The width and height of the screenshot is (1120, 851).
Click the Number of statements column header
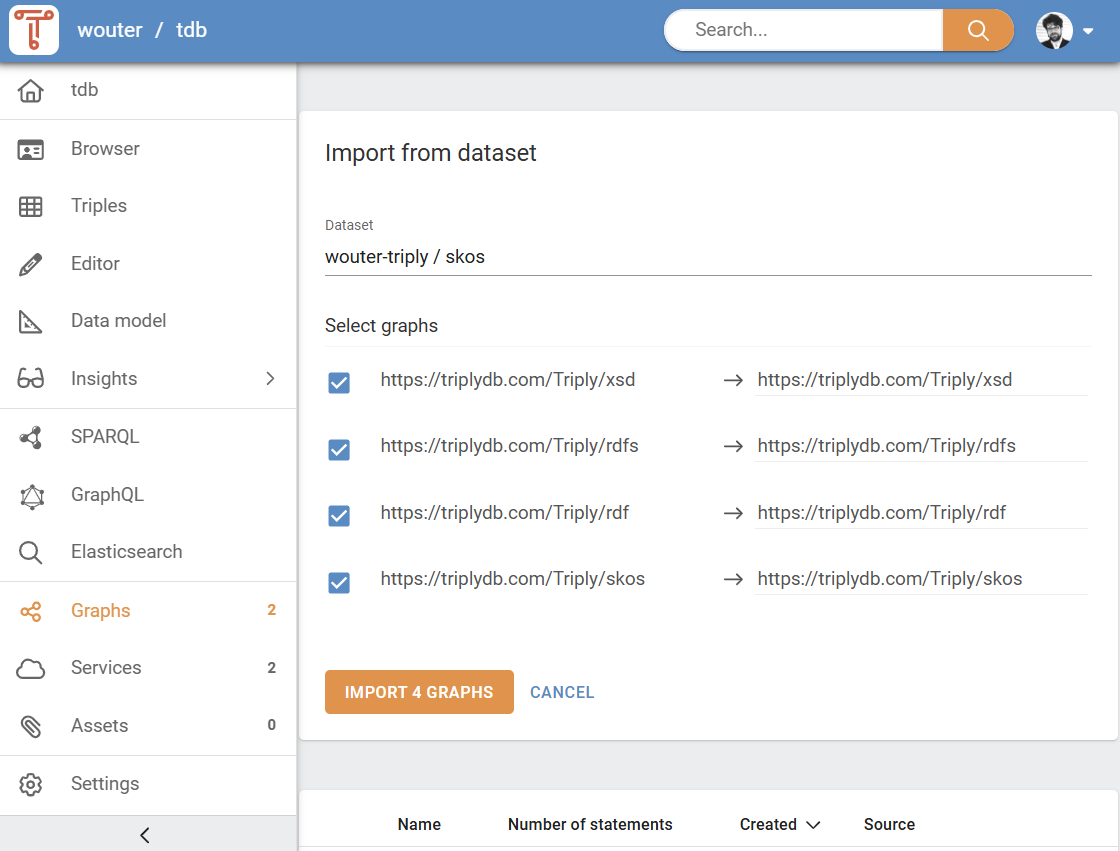pyautogui.click(x=590, y=825)
